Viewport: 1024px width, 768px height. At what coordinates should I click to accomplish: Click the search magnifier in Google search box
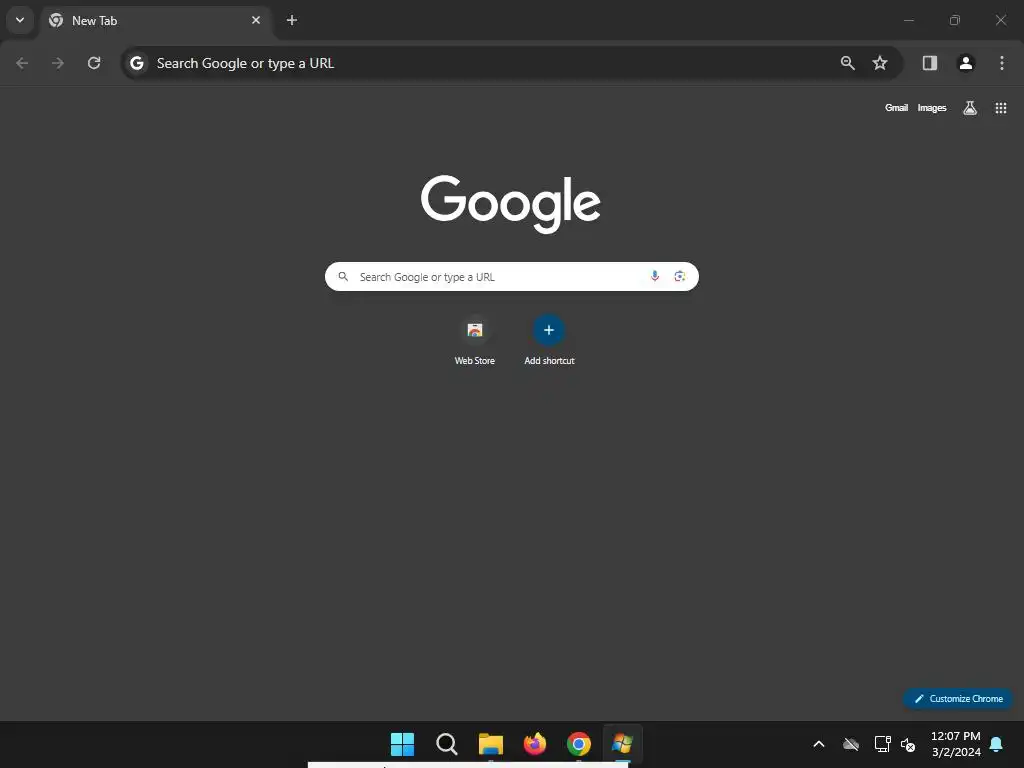(x=343, y=277)
